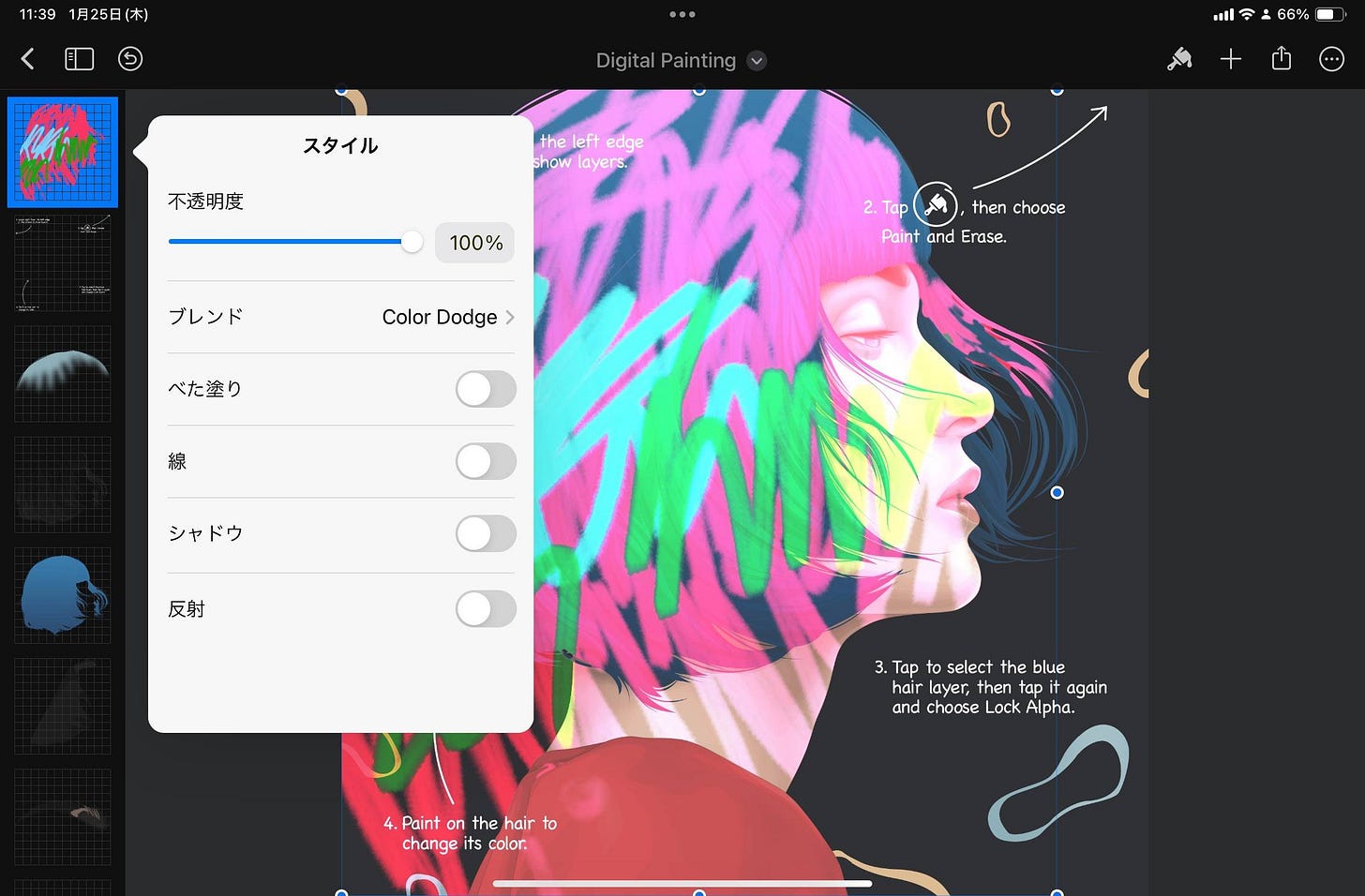This screenshot has height=896, width=1365.
Task: Select the light blue hair-top layer thumbnail
Action: [x=63, y=374]
